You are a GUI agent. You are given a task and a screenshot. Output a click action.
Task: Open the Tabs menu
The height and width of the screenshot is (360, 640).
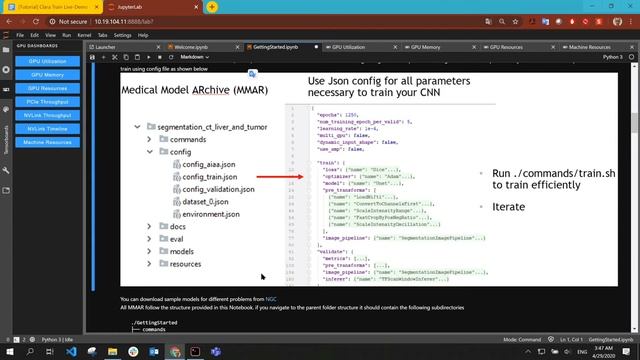(x=102, y=36)
